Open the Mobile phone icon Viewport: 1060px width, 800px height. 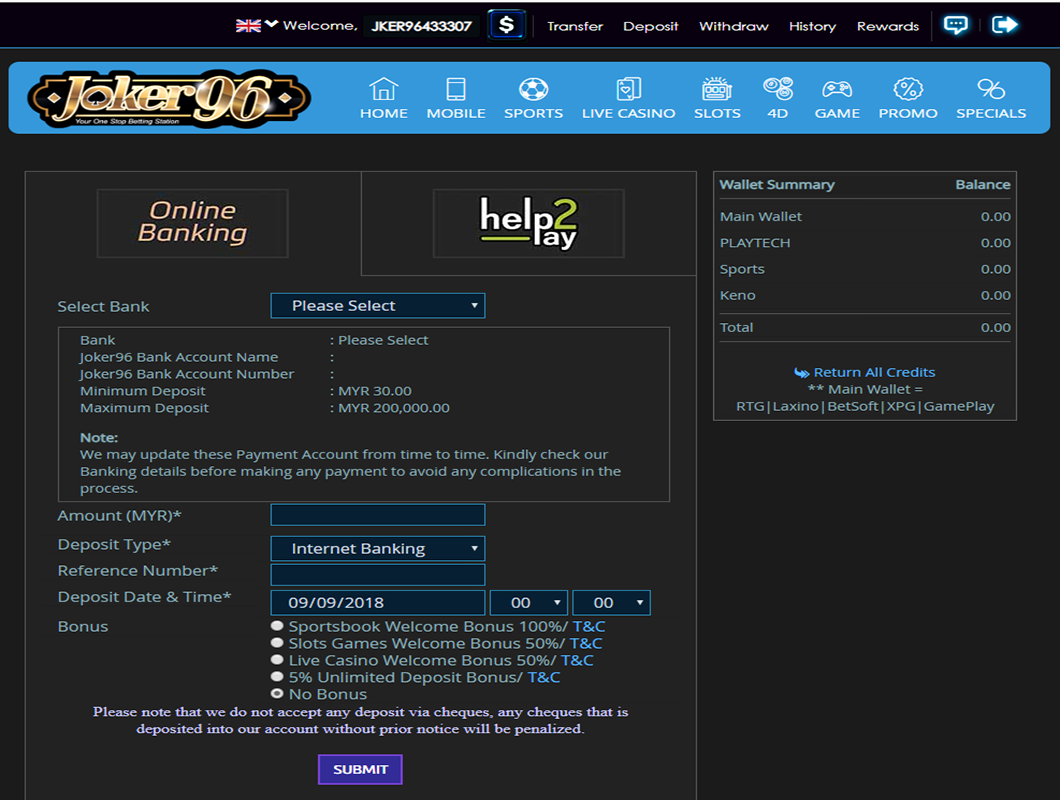[456, 89]
